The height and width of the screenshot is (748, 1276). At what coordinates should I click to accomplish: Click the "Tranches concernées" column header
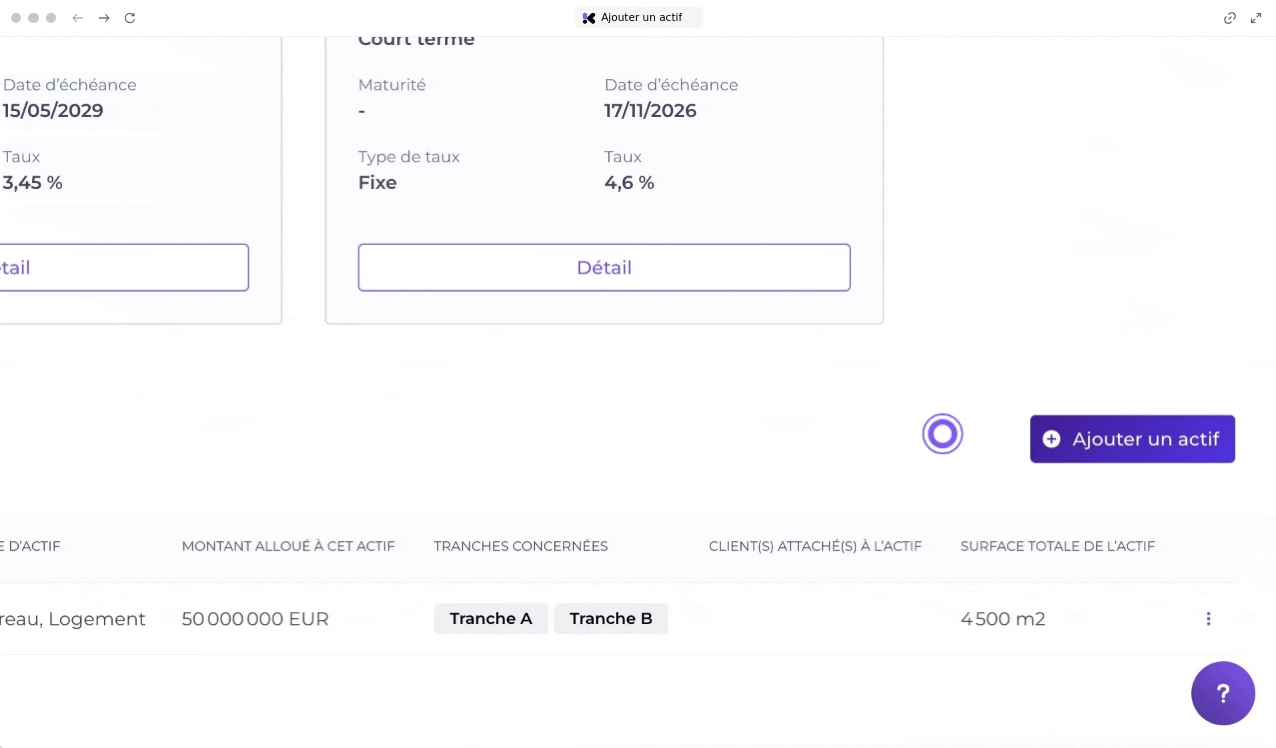521,546
